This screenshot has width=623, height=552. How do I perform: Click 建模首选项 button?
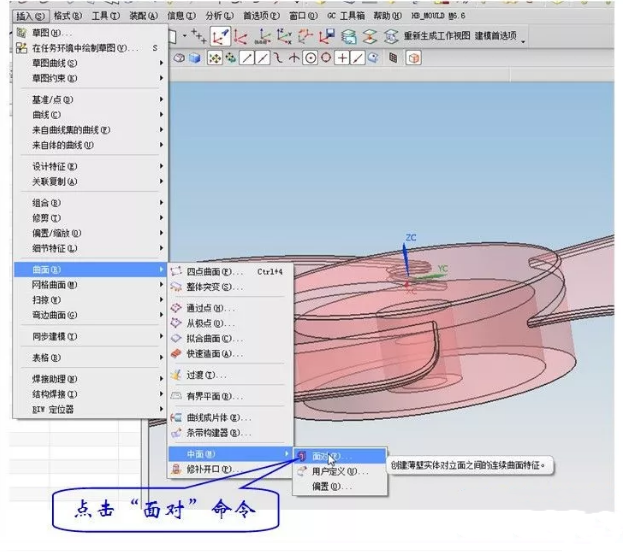coord(495,36)
